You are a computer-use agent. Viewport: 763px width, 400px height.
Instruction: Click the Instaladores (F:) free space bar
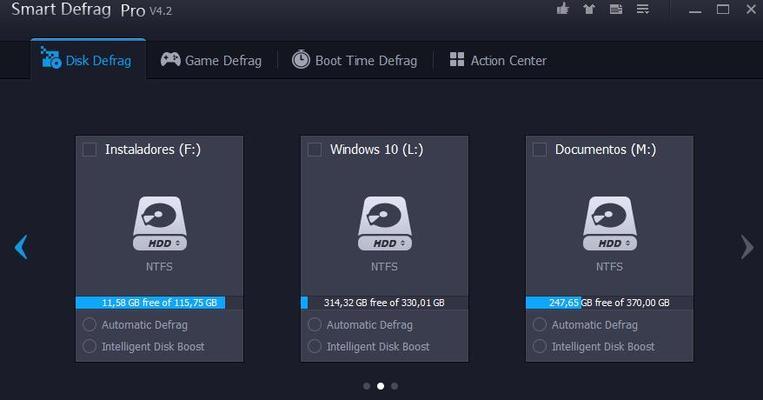(159, 303)
